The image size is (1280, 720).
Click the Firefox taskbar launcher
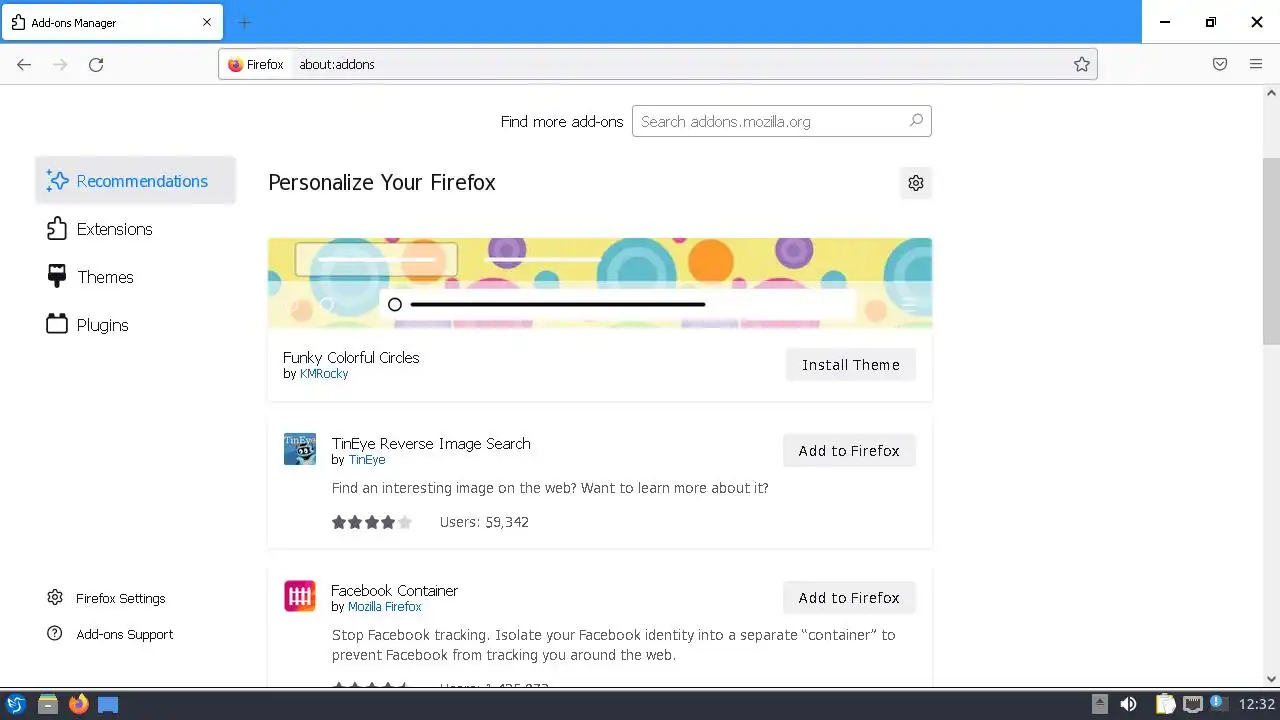click(x=78, y=704)
